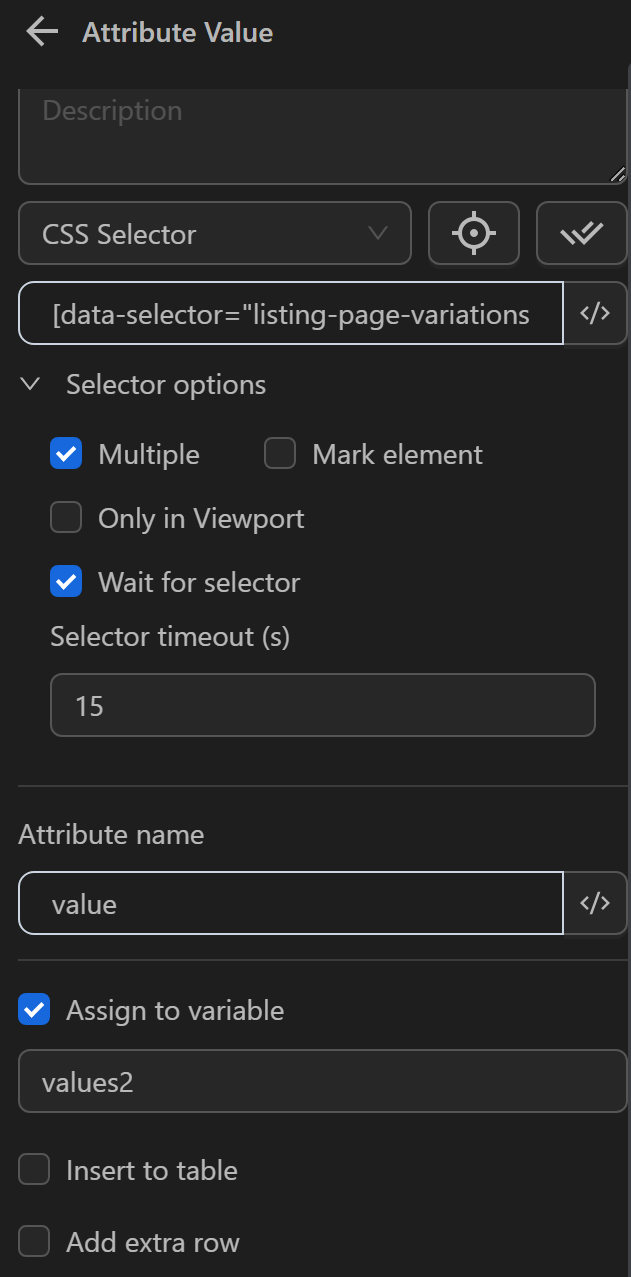
Task: Click the values2 variable name field
Action: [x=322, y=1081]
